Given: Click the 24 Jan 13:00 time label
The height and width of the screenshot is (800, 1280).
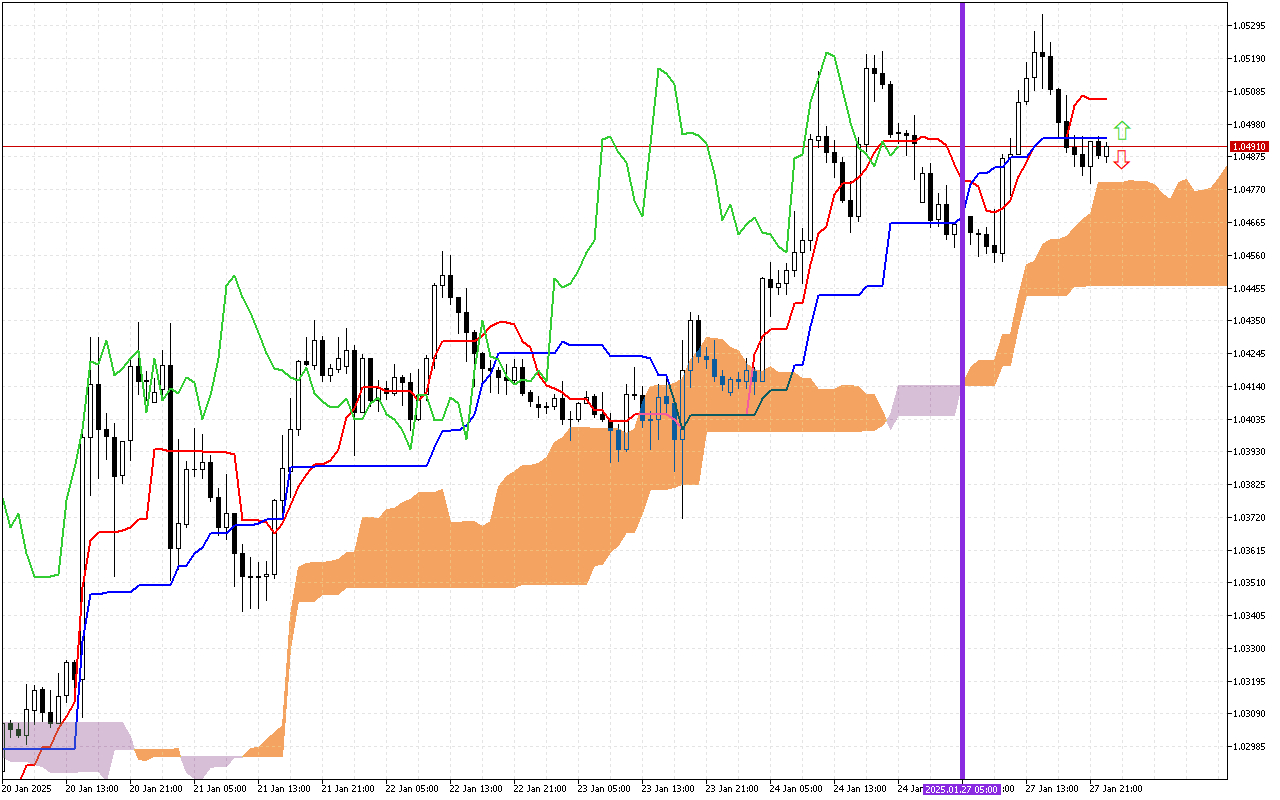Looking at the screenshot, I should pyautogui.click(x=860, y=789).
